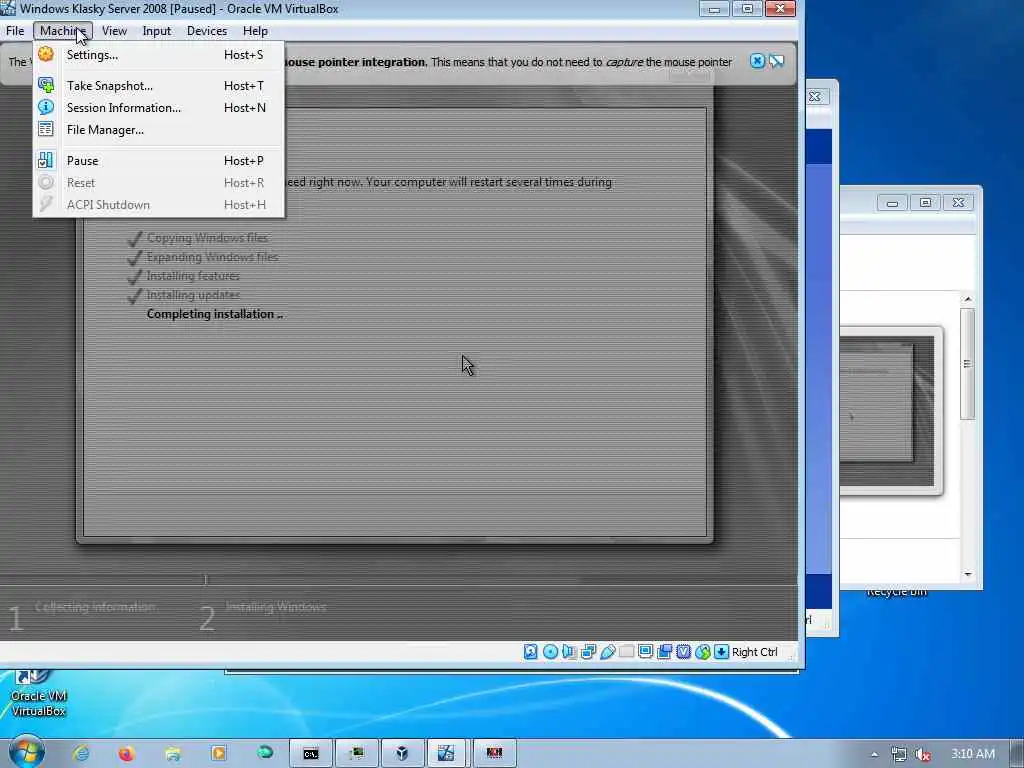Click the Session Information info icon
This screenshot has height=768, width=1024.
46,107
